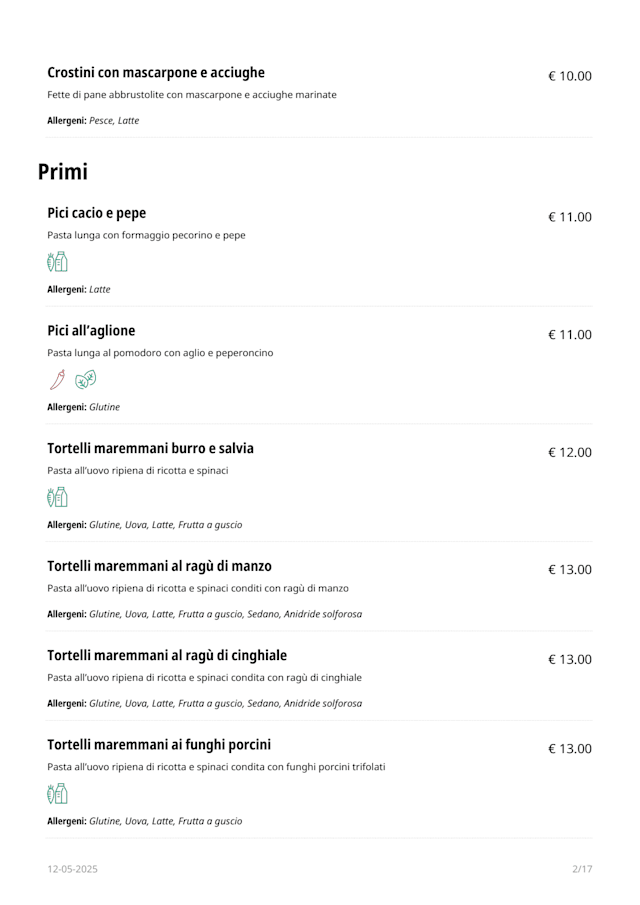Click allergen line listing Pesce, Latte
The image size is (640, 905).
[x=93, y=121]
